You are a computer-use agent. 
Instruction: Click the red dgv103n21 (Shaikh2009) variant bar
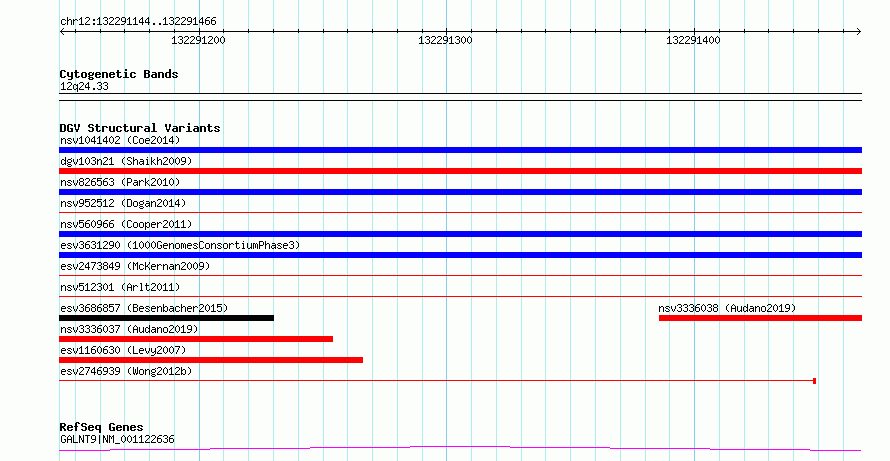click(x=460, y=171)
